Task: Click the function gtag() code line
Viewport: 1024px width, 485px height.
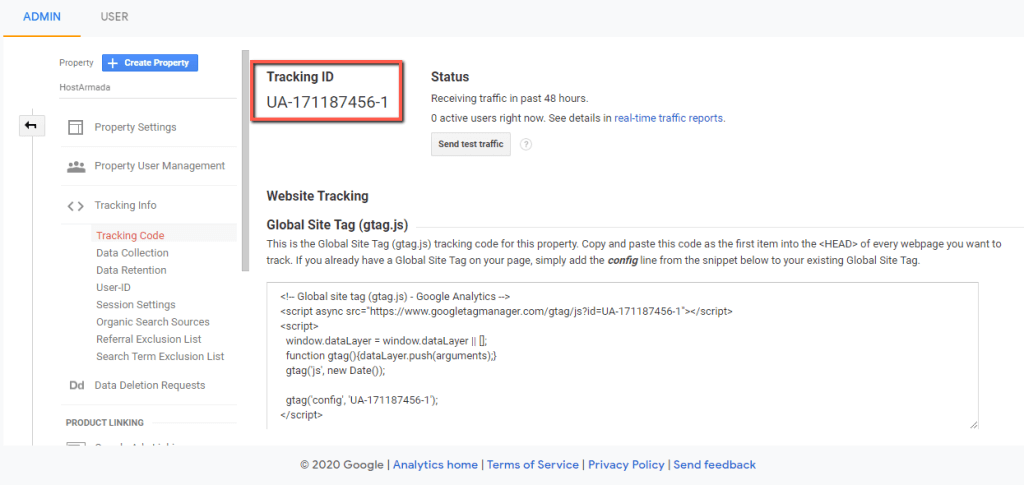Action: coord(392,356)
